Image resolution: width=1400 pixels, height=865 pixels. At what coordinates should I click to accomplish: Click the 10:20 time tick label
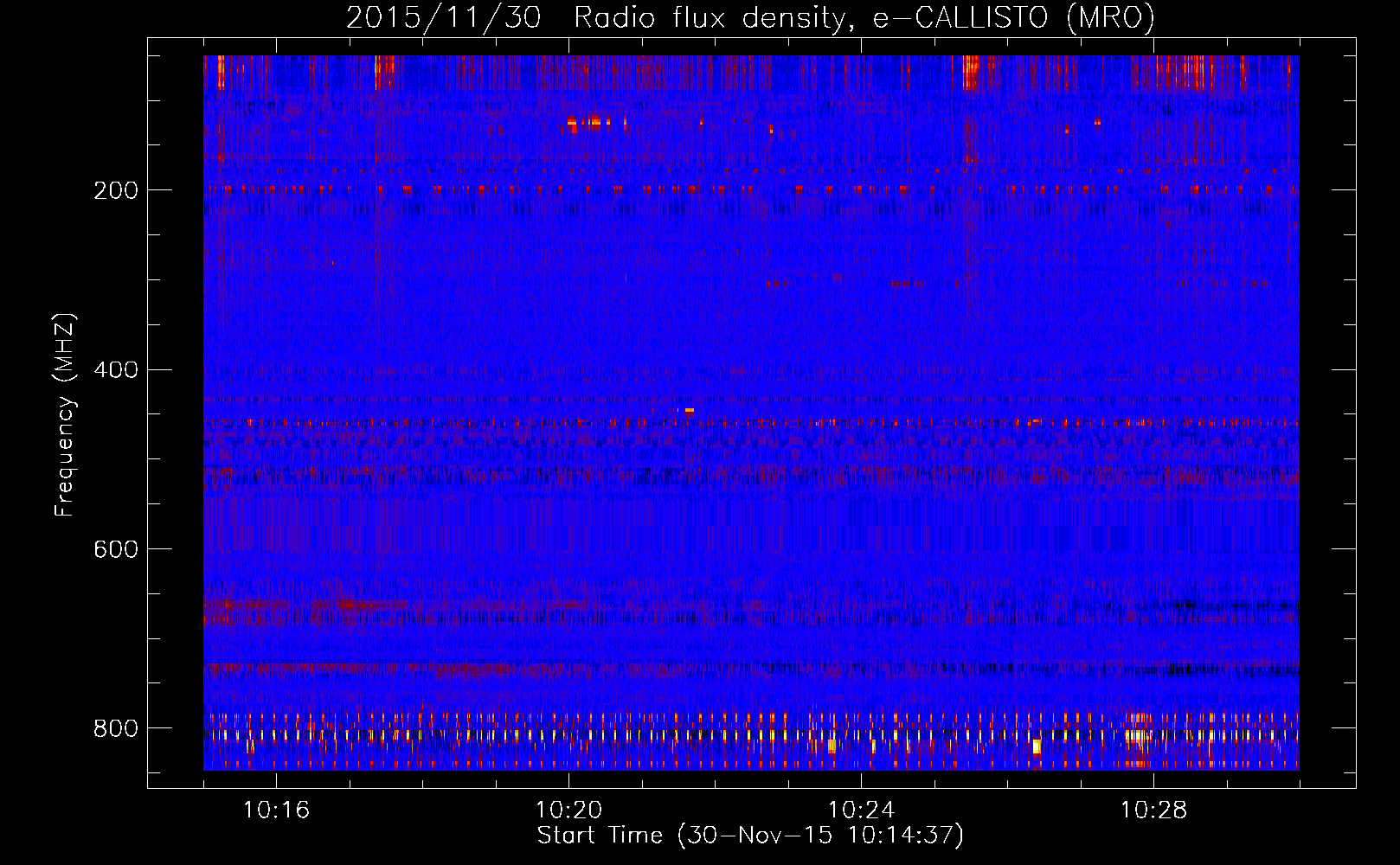568,811
